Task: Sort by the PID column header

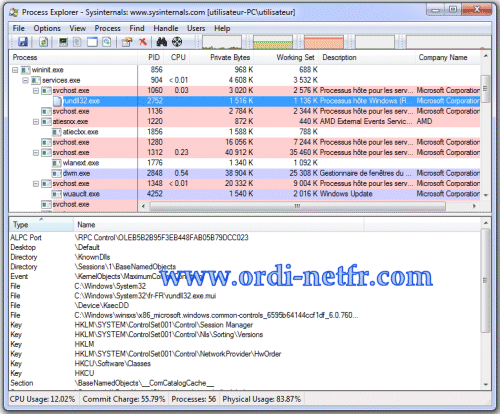Action: [151, 57]
